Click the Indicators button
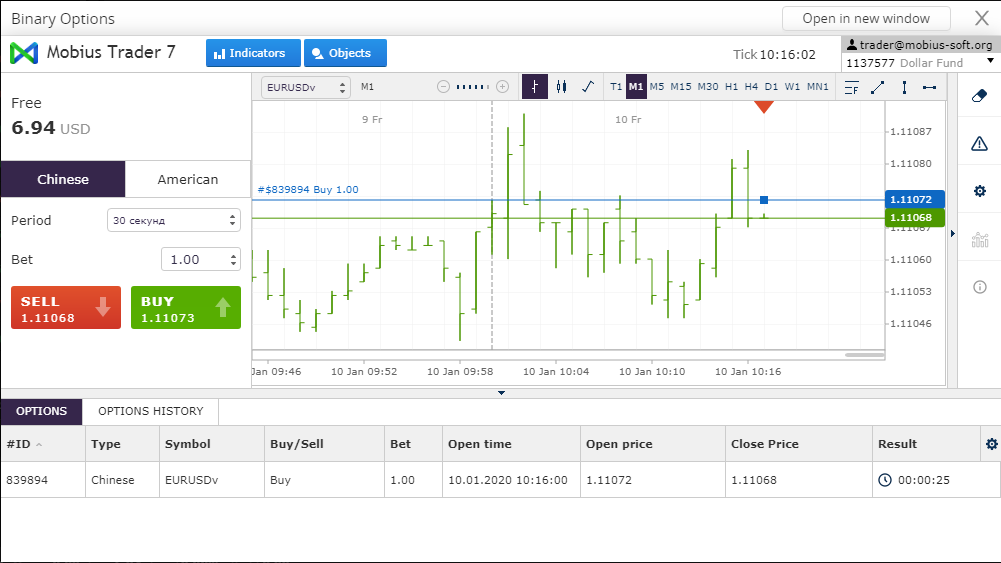 tap(253, 53)
